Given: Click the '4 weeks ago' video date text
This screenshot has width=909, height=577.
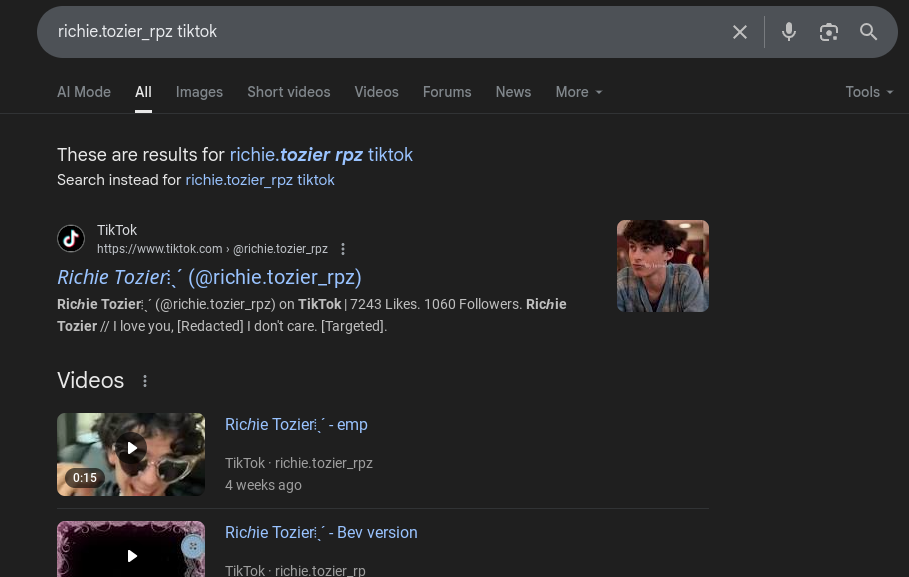Looking at the screenshot, I should click(263, 485).
